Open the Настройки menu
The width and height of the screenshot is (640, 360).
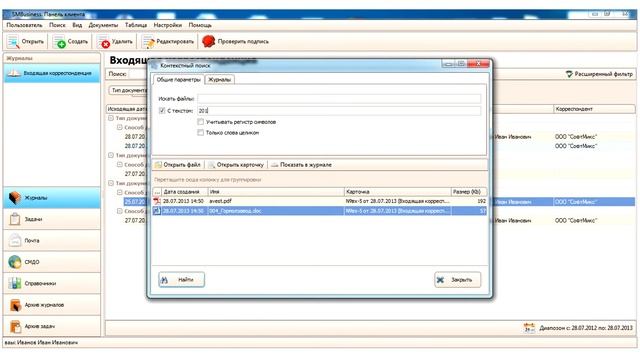click(x=168, y=25)
